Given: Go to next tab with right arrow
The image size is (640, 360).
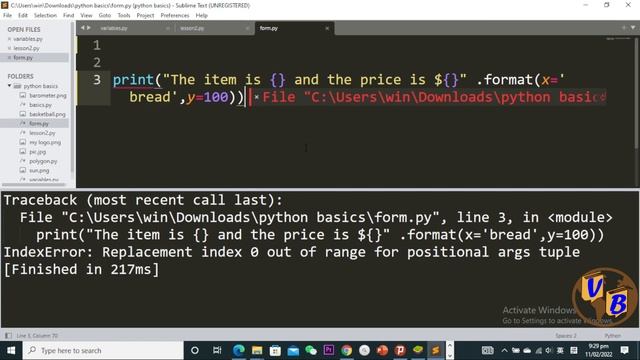Looking at the screenshot, I should [x=89, y=28].
